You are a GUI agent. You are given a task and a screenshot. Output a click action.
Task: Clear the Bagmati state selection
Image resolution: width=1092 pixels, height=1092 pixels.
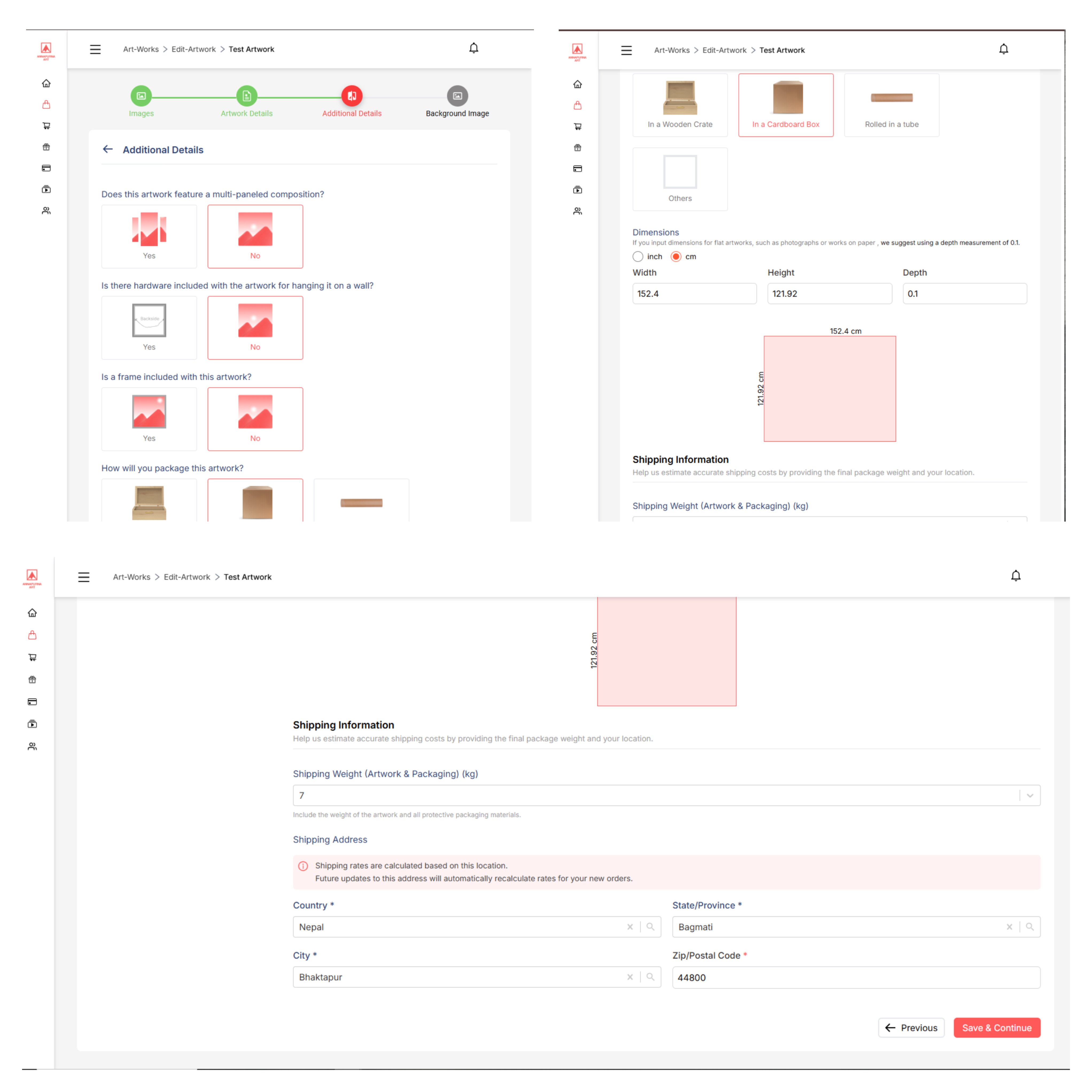click(1009, 927)
